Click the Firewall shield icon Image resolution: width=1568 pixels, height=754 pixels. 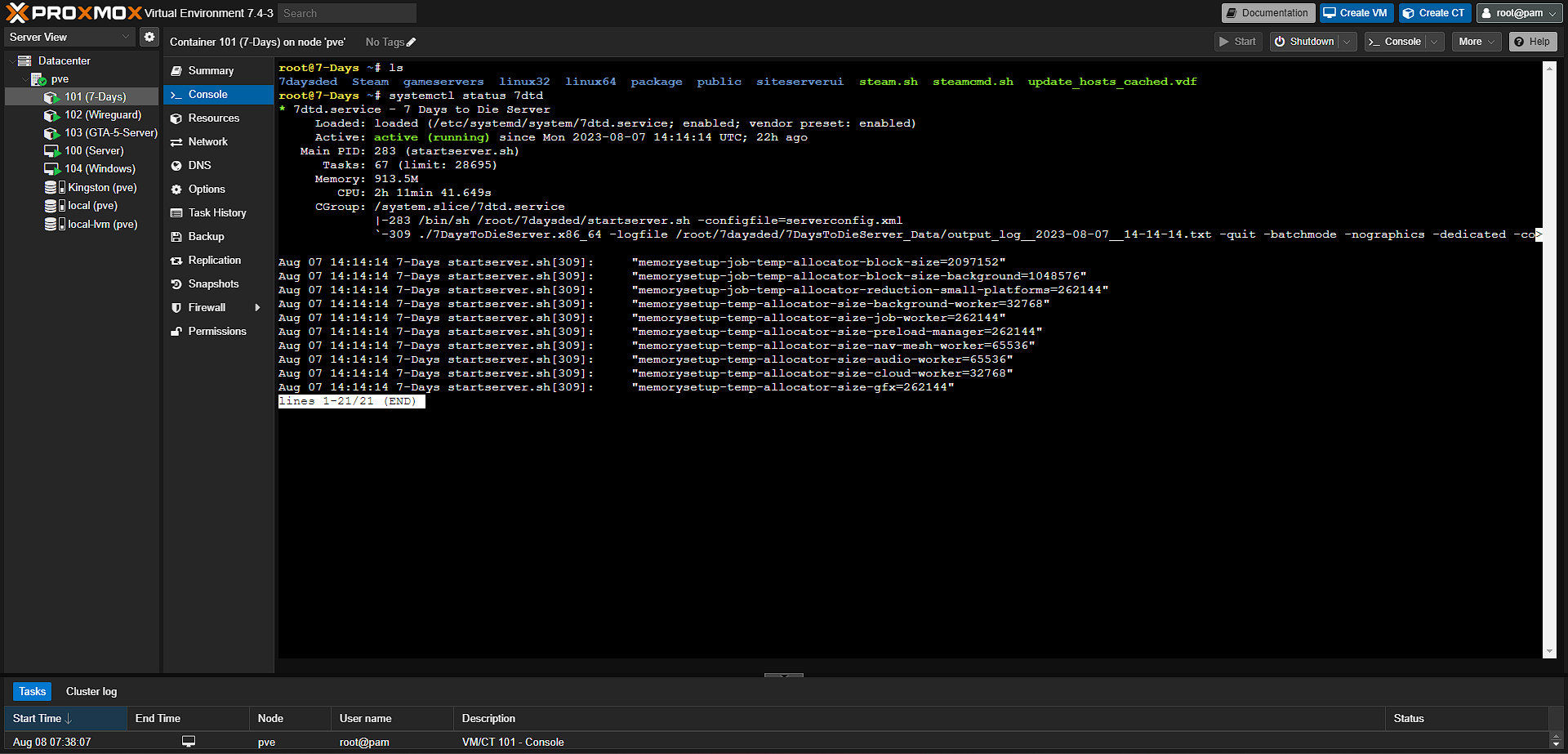pos(176,308)
